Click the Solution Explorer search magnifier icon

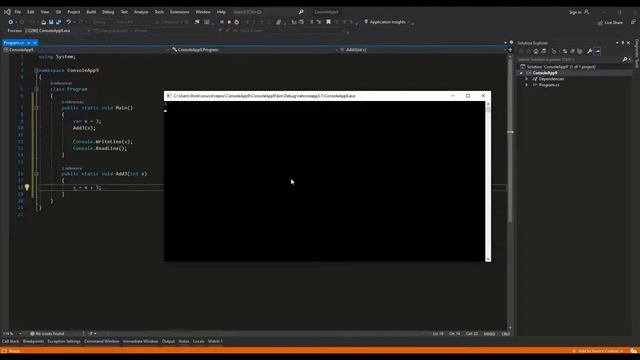click(x=625, y=60)
